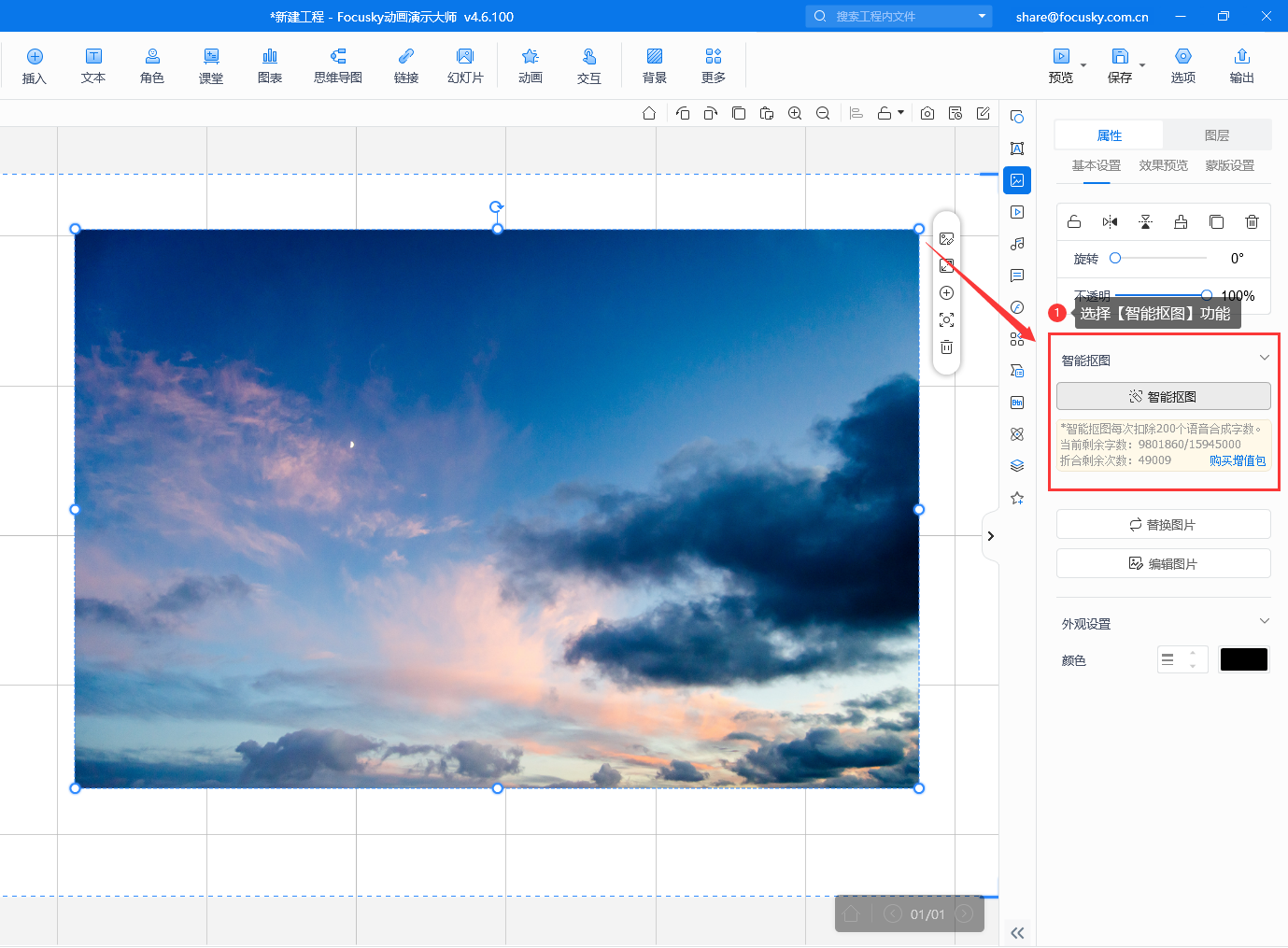
Task: Click the home icon above canvas
Action: point(649,113)
